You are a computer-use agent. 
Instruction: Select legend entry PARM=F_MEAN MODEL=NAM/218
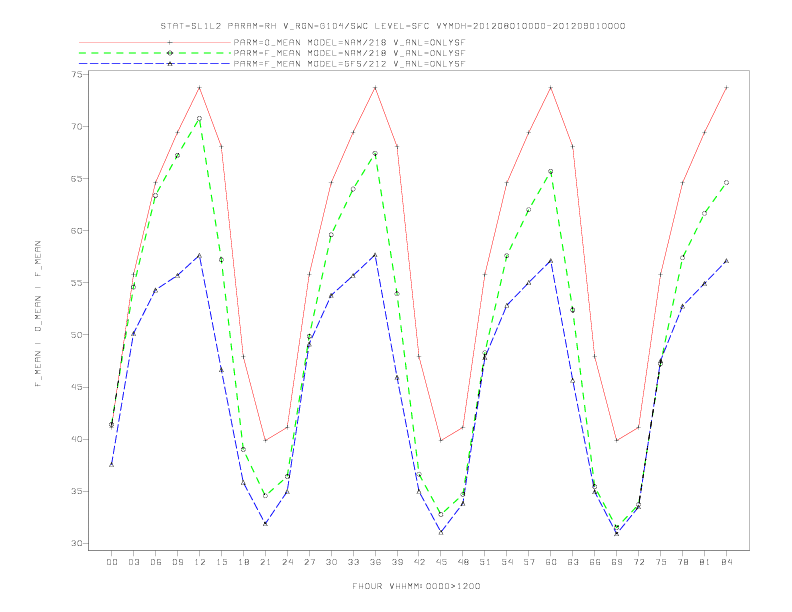349,53
